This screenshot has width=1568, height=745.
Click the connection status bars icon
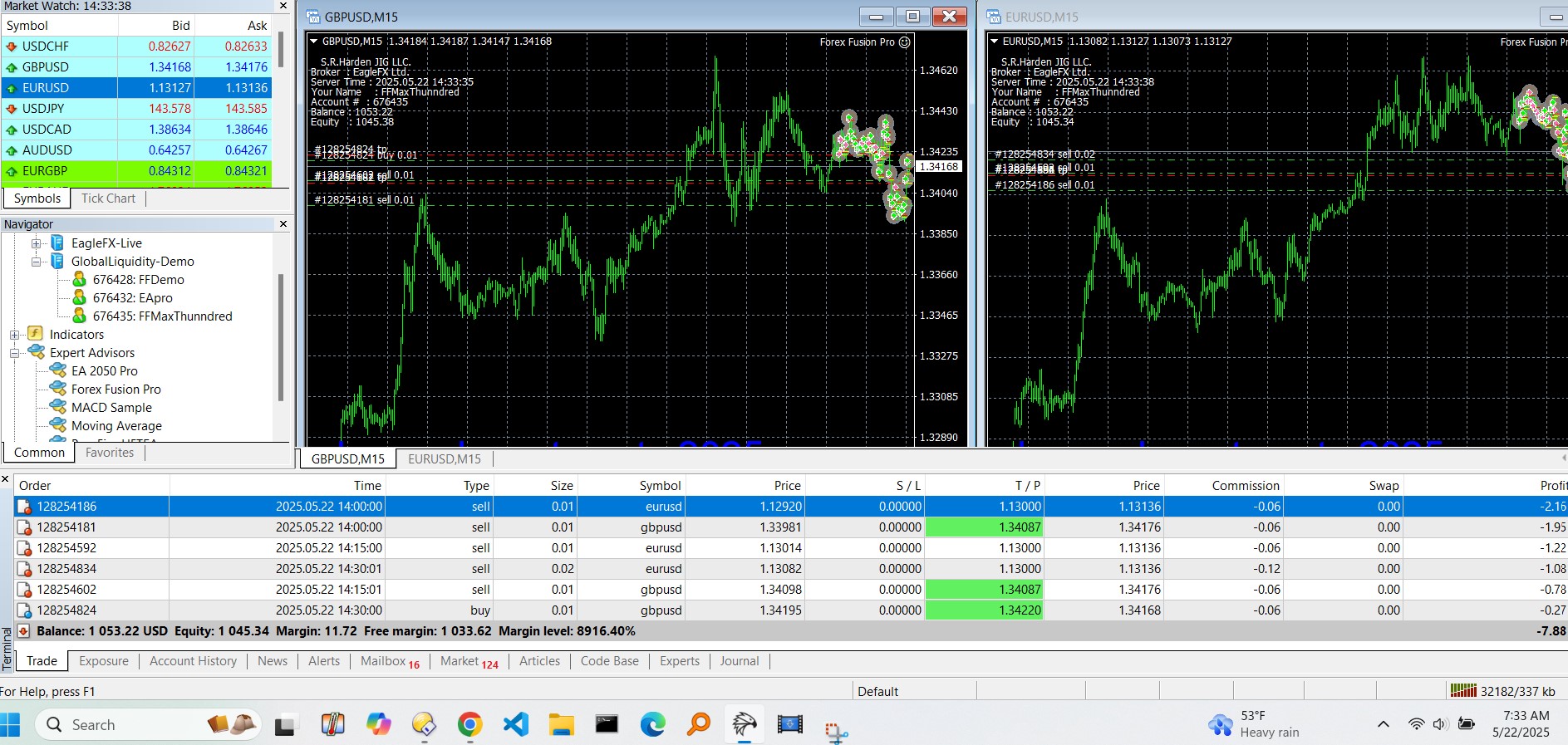(x=1463, y=691)
